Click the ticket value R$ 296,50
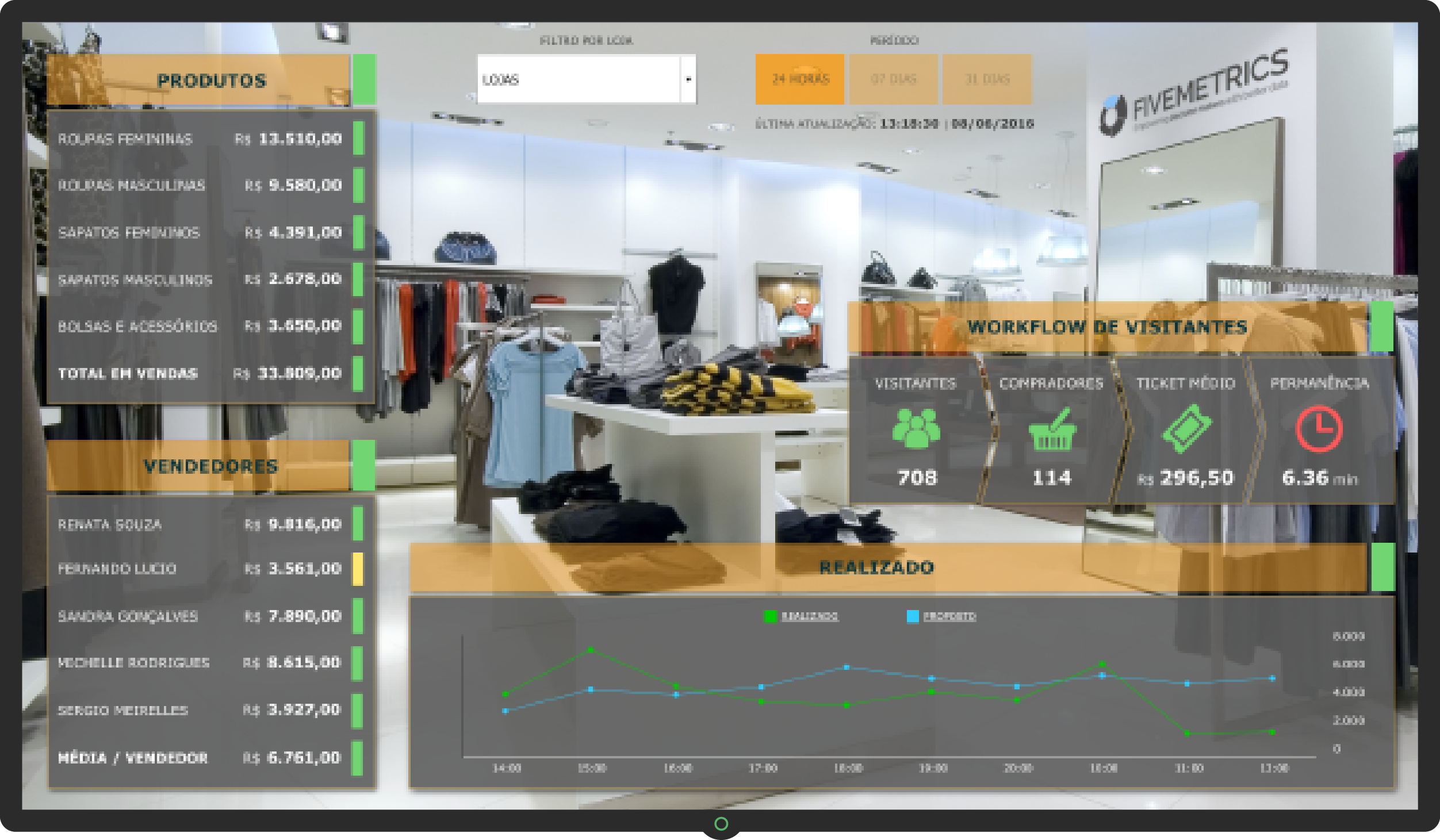This screenshot has height=840, width=1440. click(x=1186, y=478)
